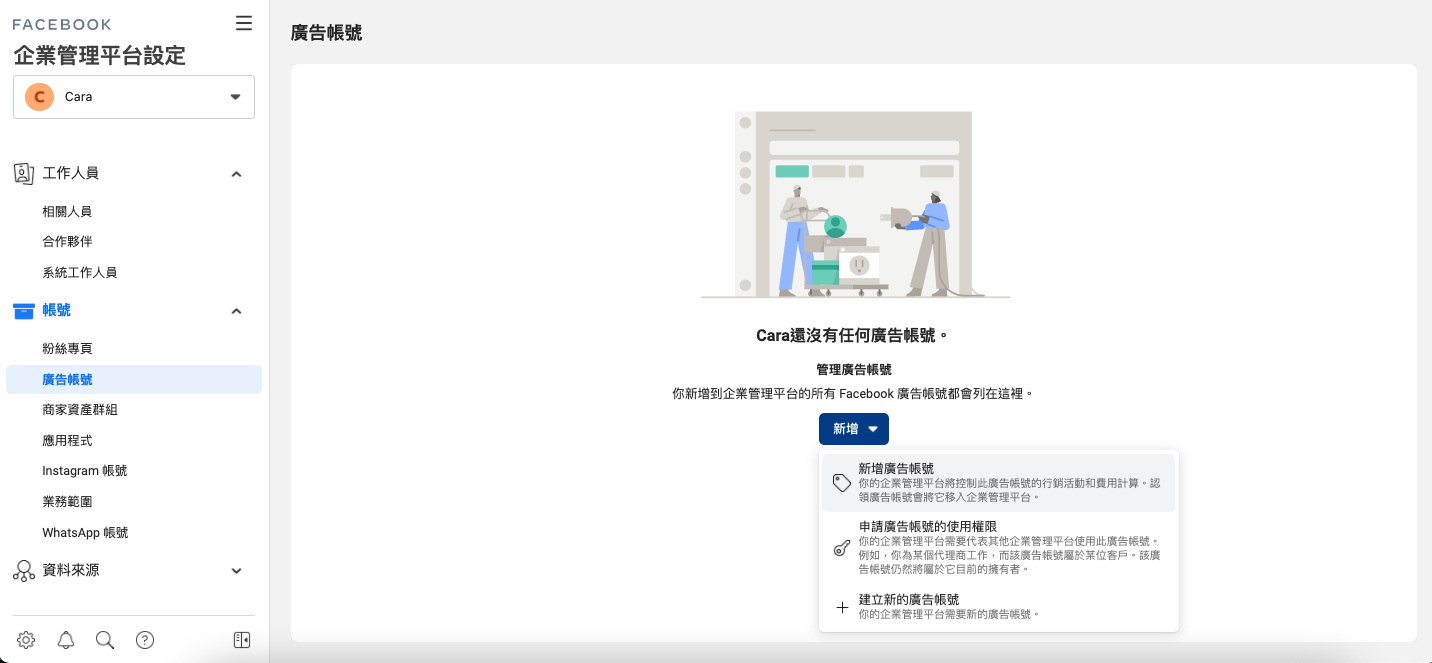Click the plus icon for 建立新的廣告帳號

coord(842,607)
